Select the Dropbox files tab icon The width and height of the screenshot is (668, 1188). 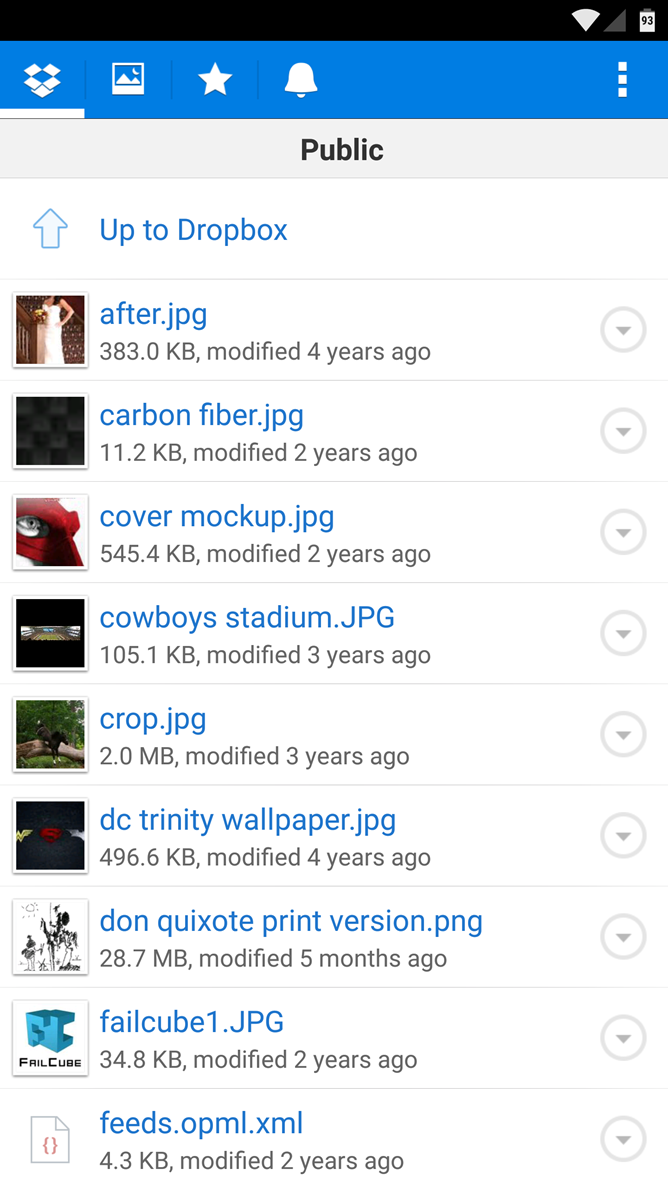(42, 79)
